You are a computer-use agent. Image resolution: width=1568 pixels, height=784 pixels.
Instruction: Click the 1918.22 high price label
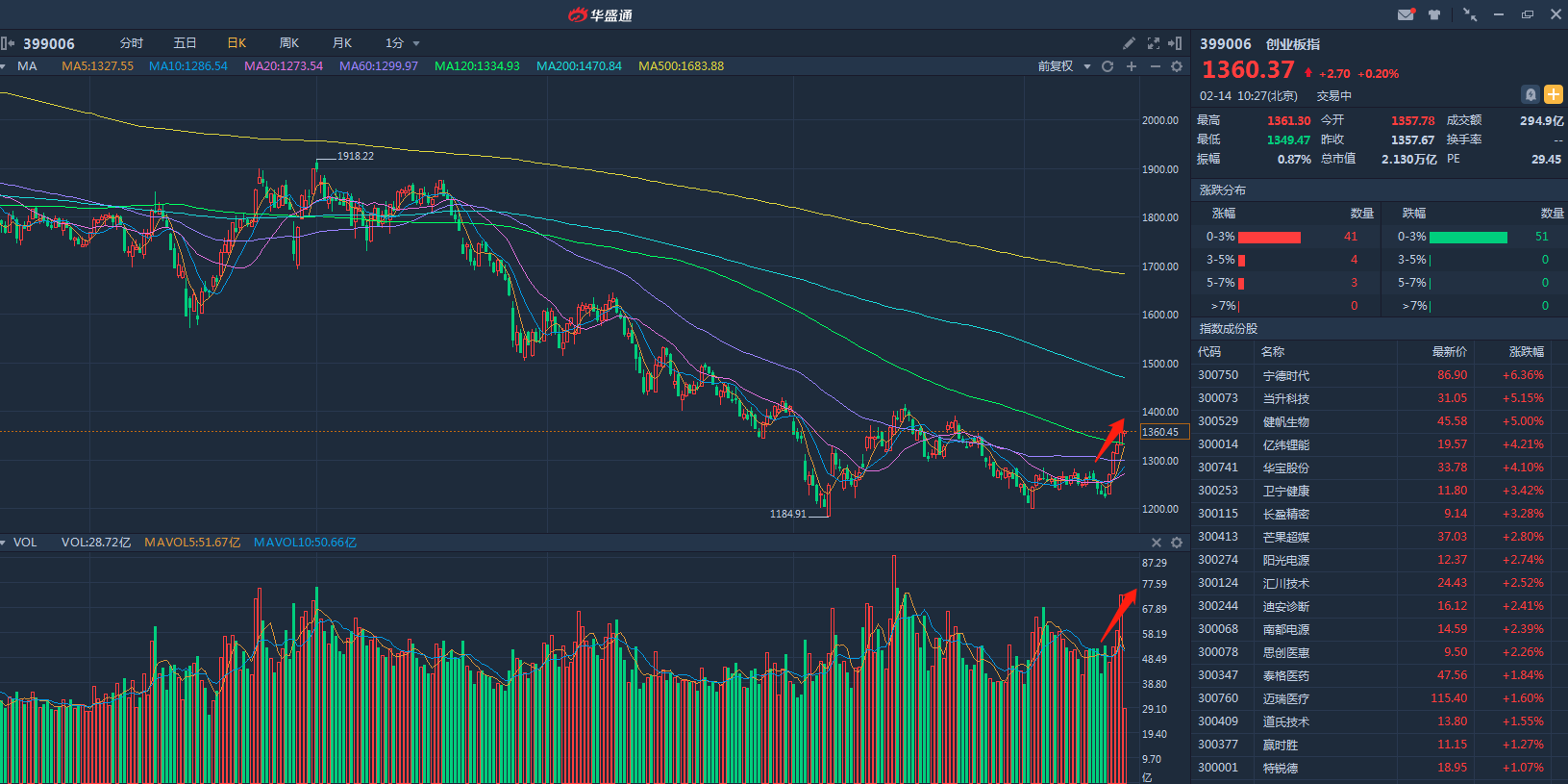356,156
